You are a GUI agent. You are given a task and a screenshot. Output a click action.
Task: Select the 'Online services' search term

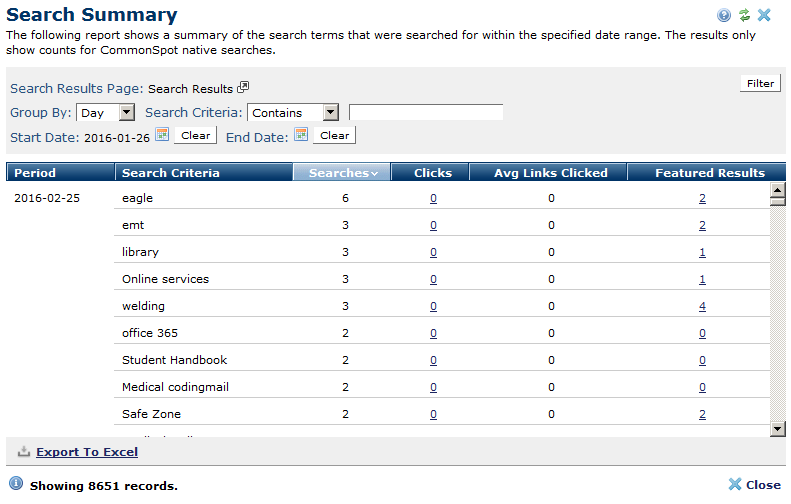165,279
